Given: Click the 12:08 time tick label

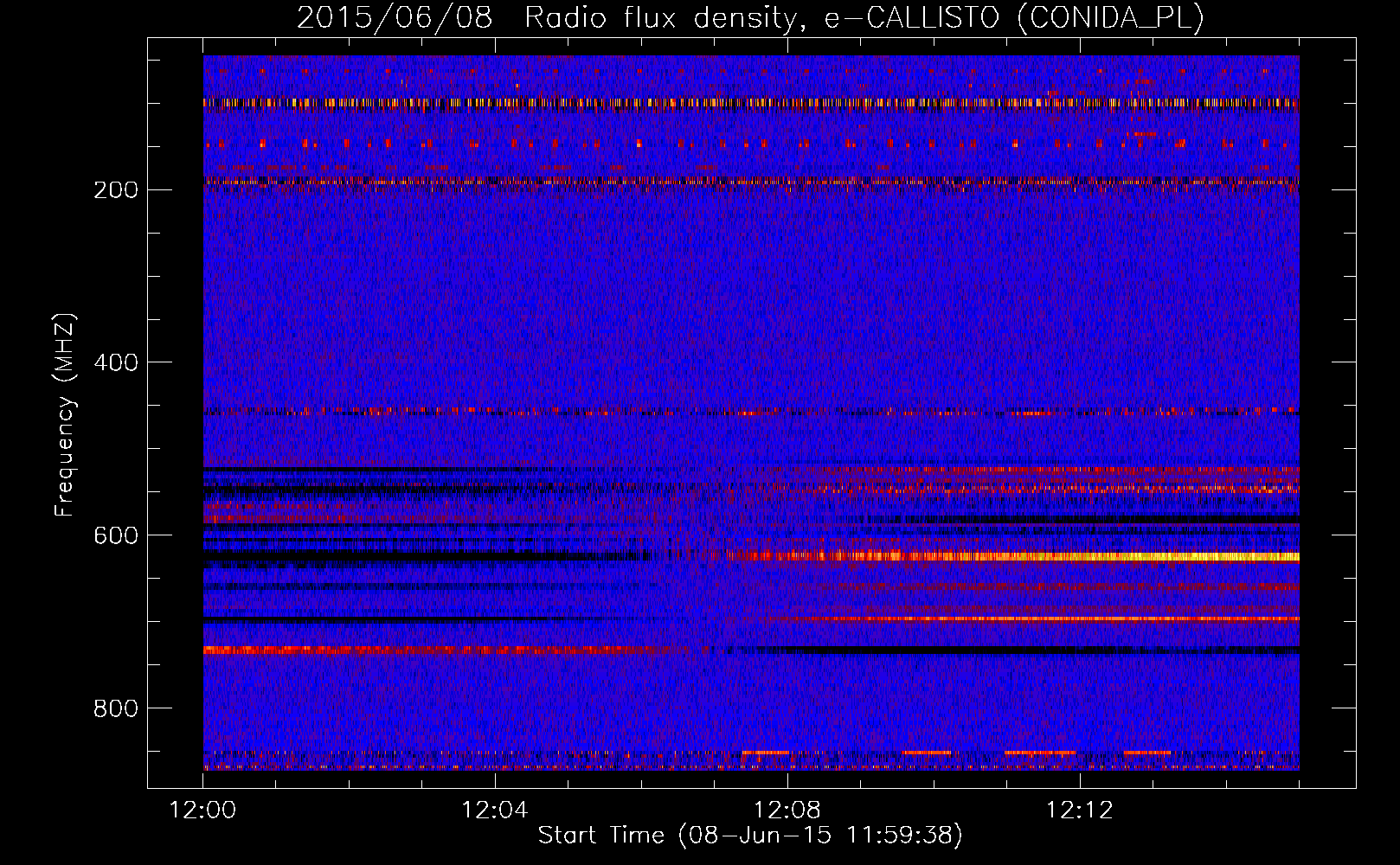Looking at the screenshot, I should click(x=787, y=810).
